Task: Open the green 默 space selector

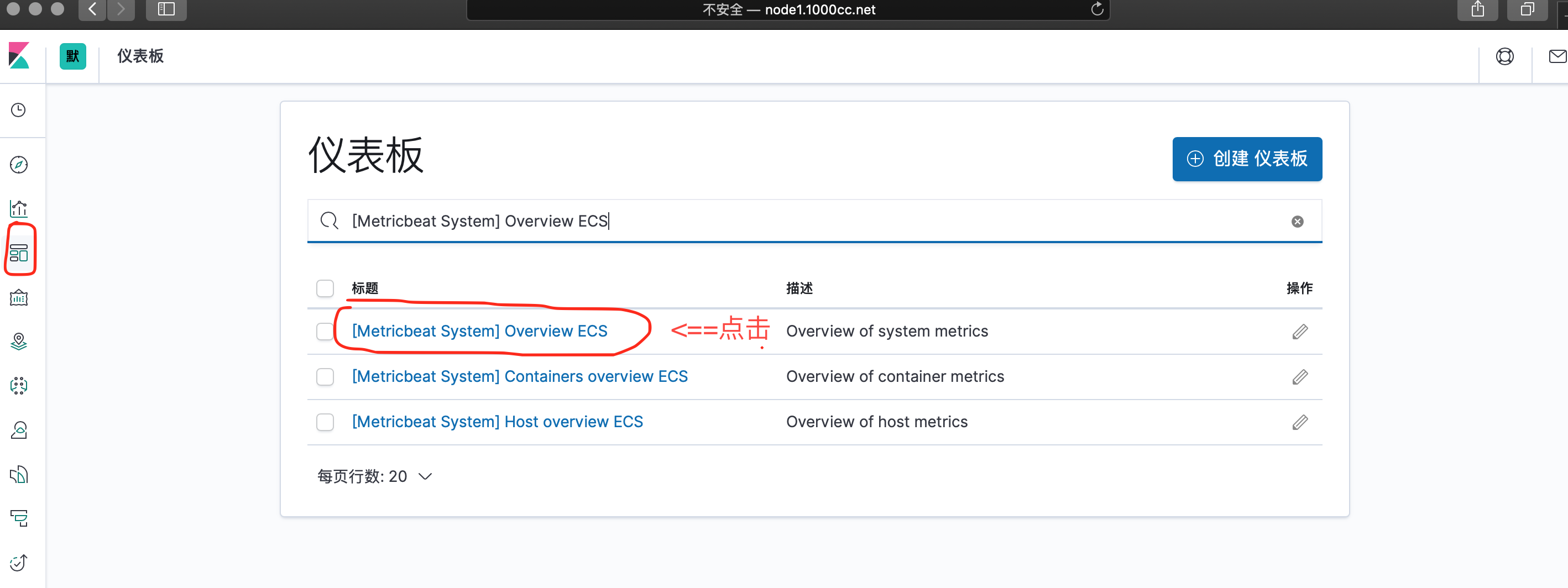Action: (x=72, y=56)
